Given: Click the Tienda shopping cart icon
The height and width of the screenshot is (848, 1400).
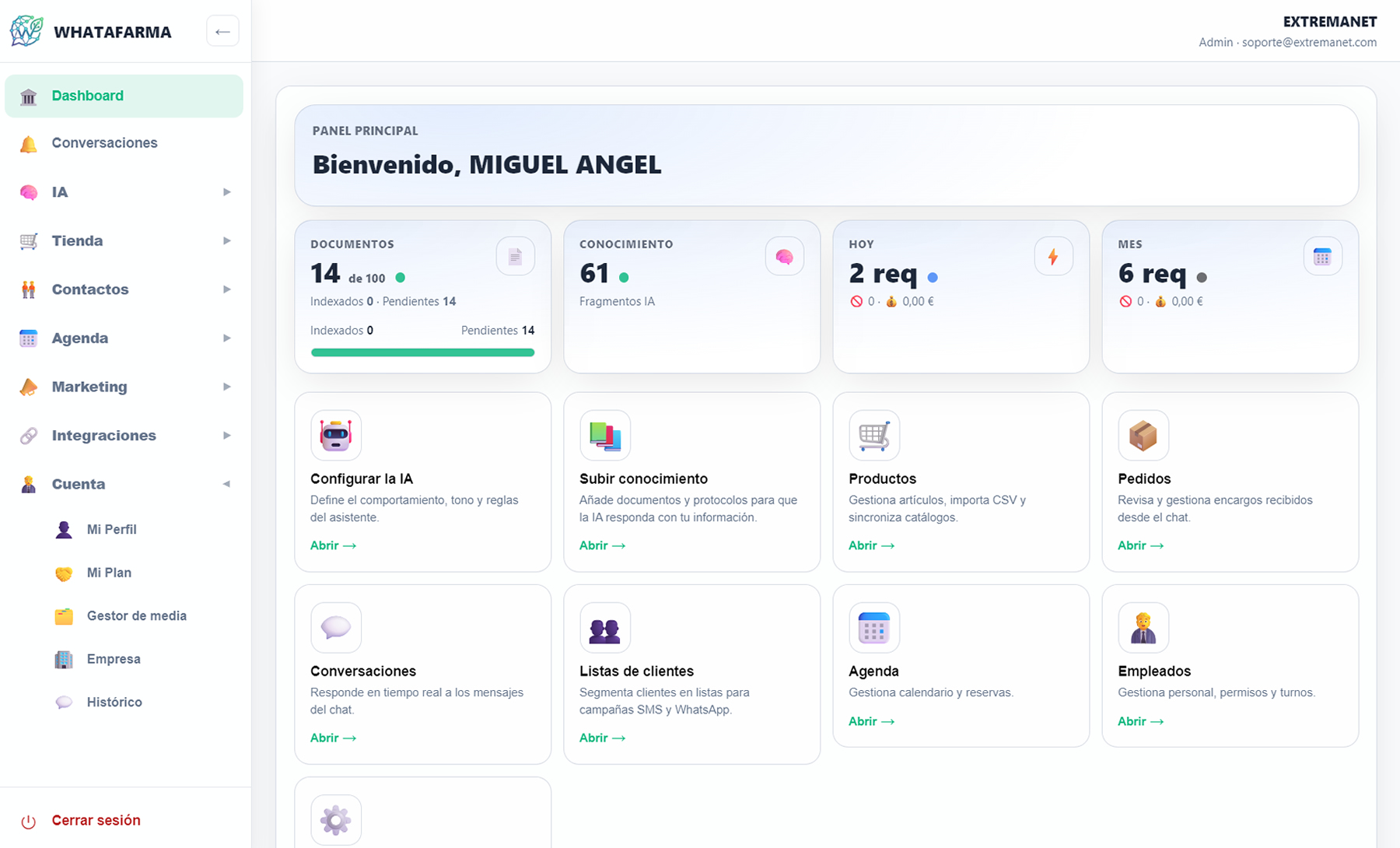Looking at the screenshot, I should [x=29, y=240].
